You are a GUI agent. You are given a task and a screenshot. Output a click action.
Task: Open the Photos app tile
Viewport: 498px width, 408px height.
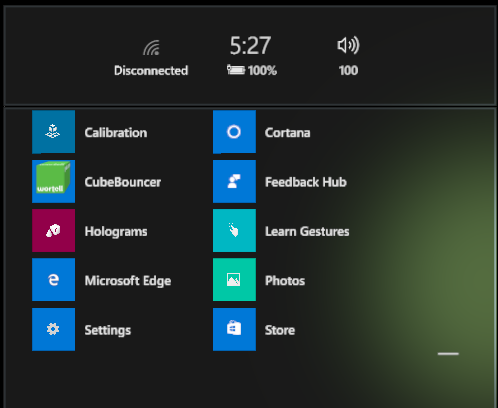pos(234,280)
